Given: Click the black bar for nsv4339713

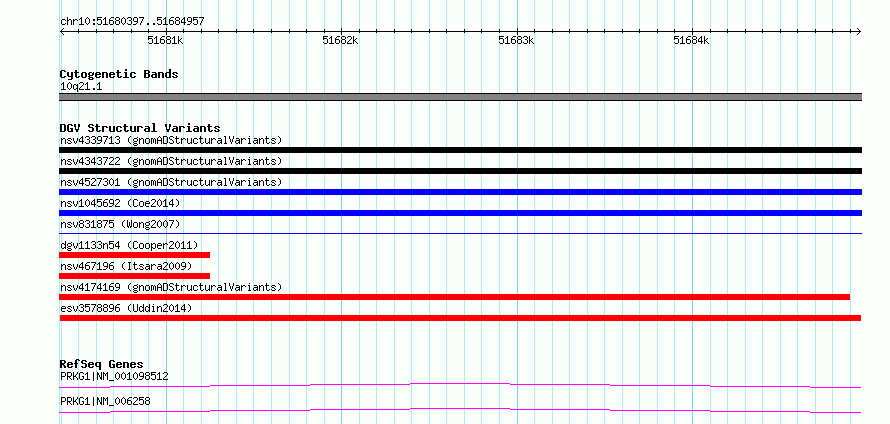Looking at the screenshot, I should [x=460, y=150].
